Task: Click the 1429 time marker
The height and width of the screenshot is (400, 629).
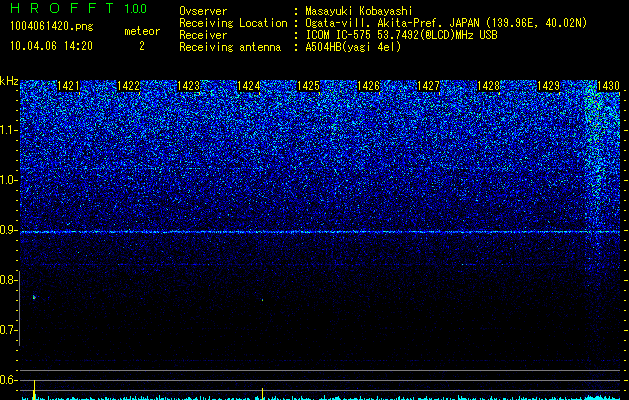Action: tap(548, 86)
